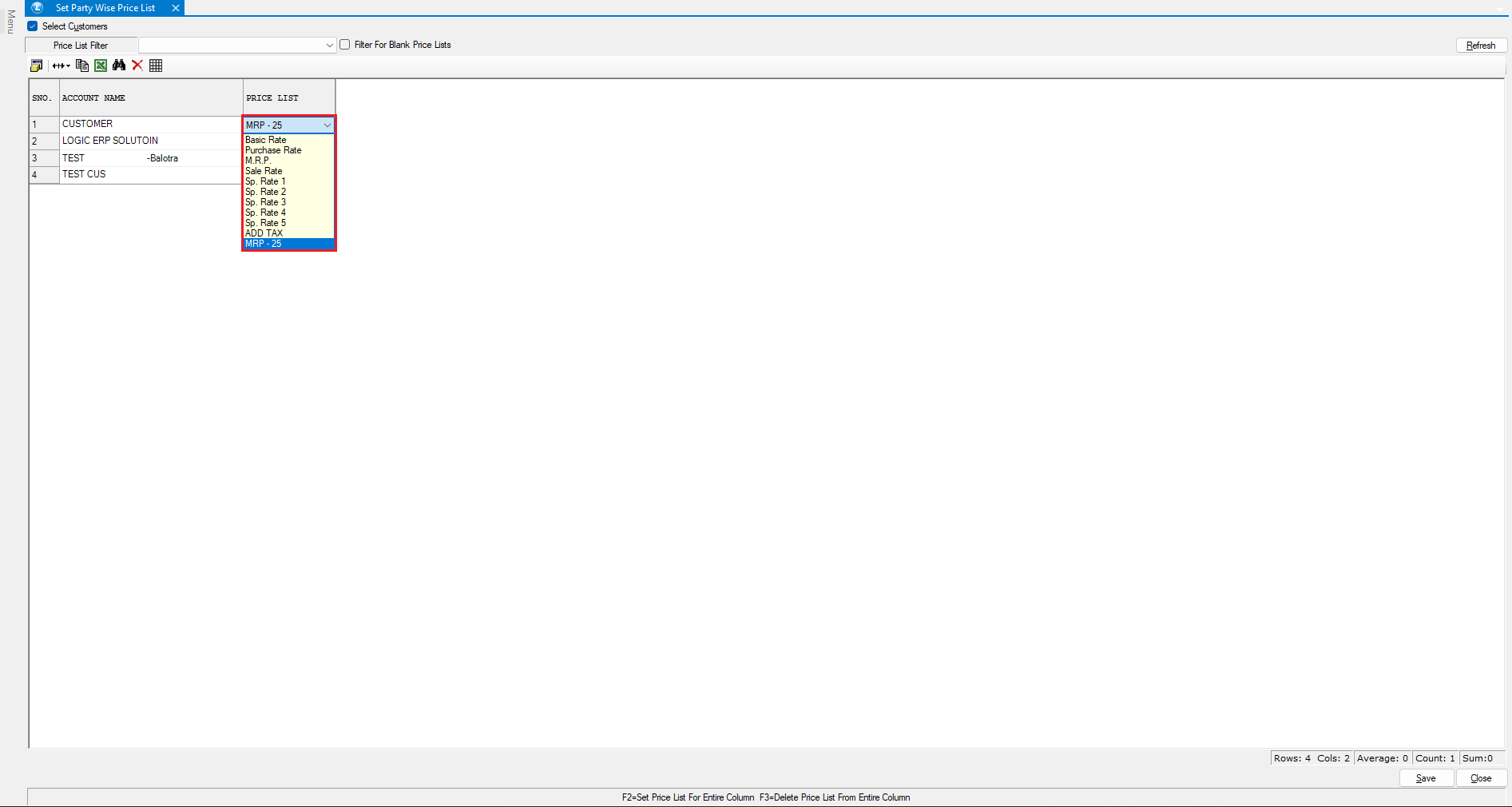Click the Excel export icon in toolbar
The width and height of the screenshot is (1512, 807).
coord(101,66)
